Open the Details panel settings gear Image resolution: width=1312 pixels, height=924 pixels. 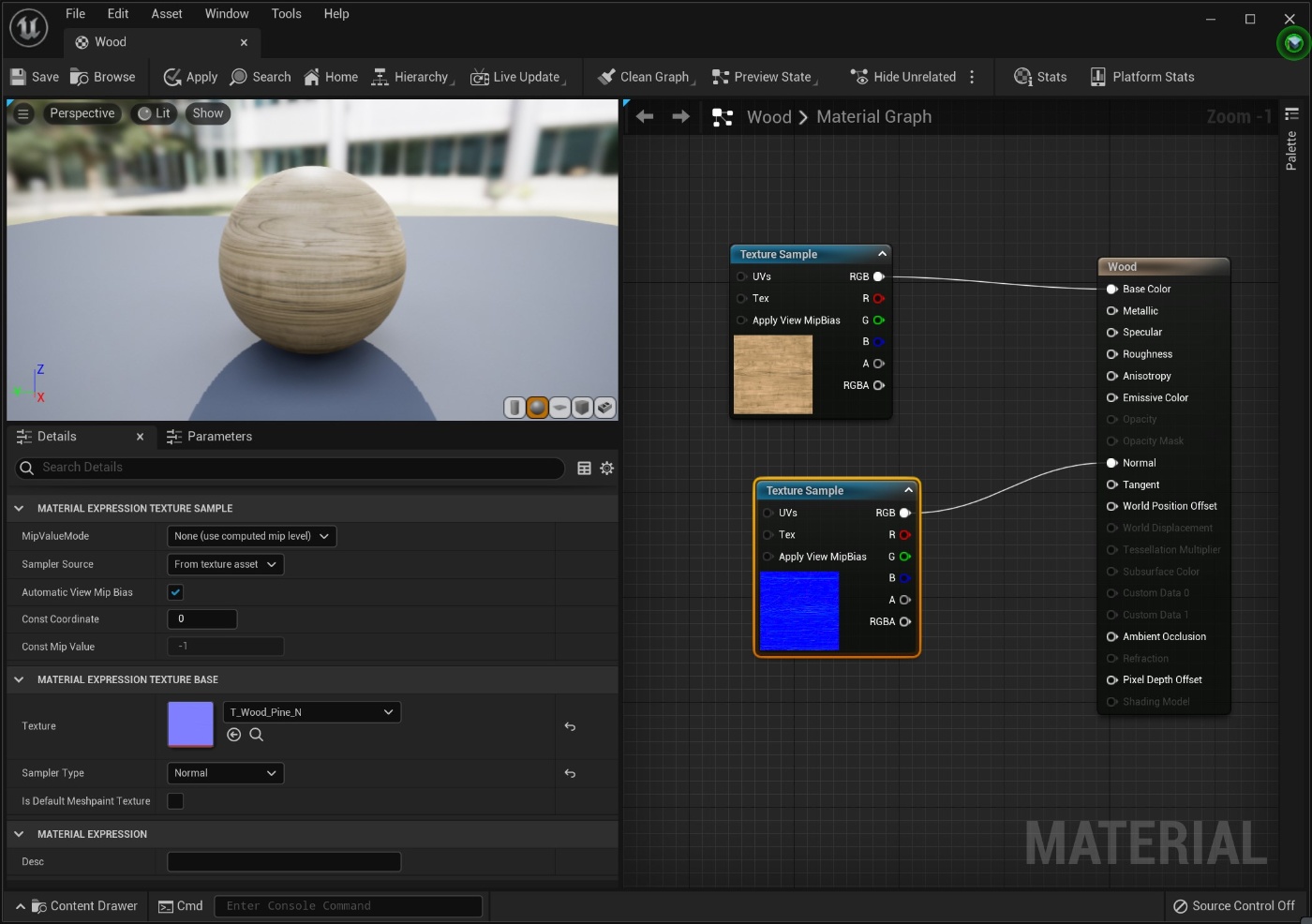(606, 468)
